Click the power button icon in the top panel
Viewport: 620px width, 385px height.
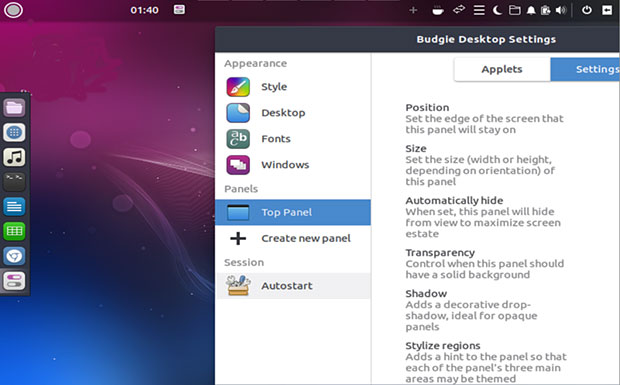587,10
